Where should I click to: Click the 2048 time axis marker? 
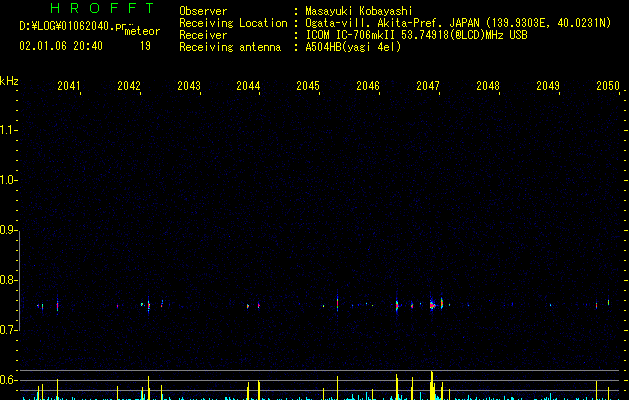click(488, 85)
